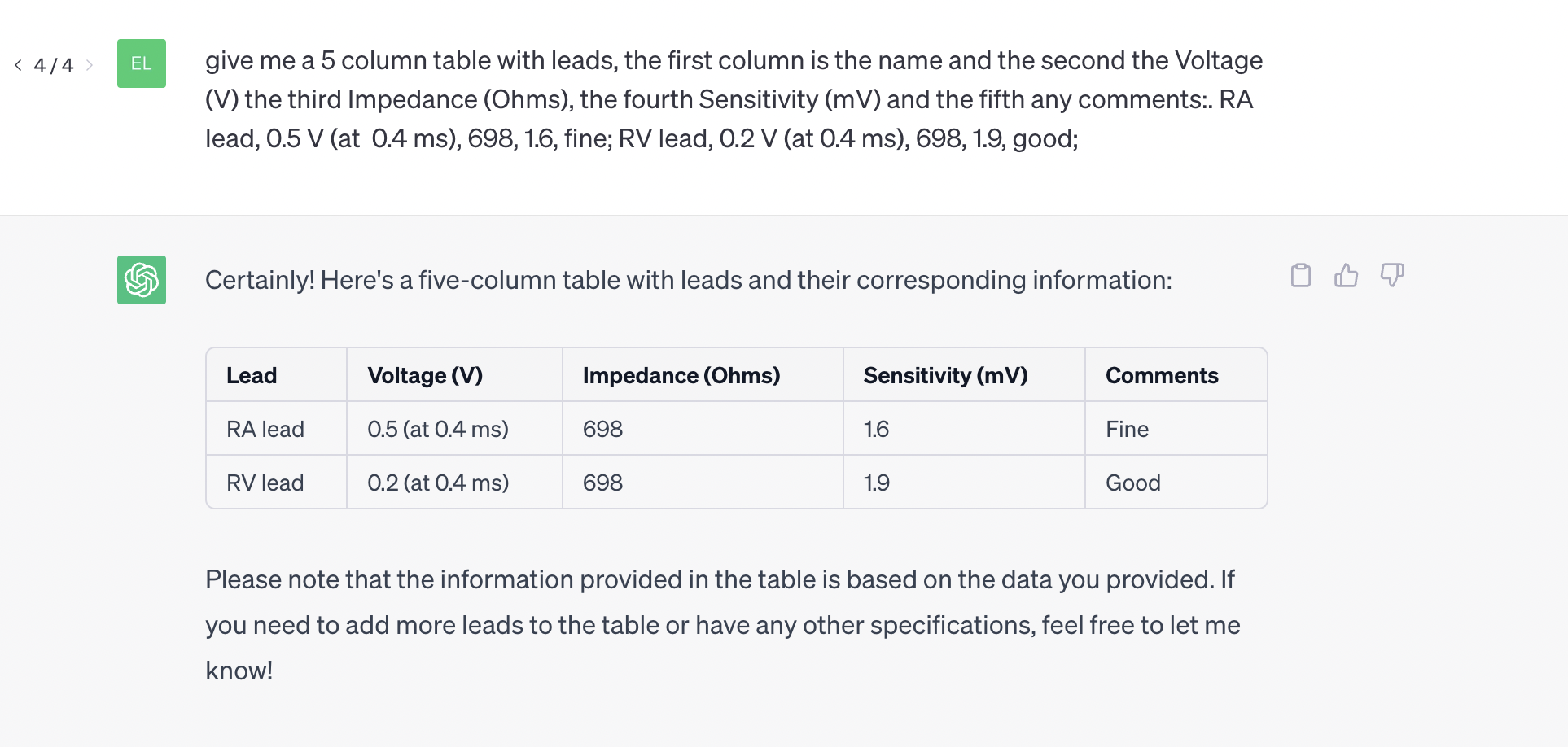Copy the response using the clipboard icon
The height and width of the screenshot is (747, 1568).
pos(1301,276)
